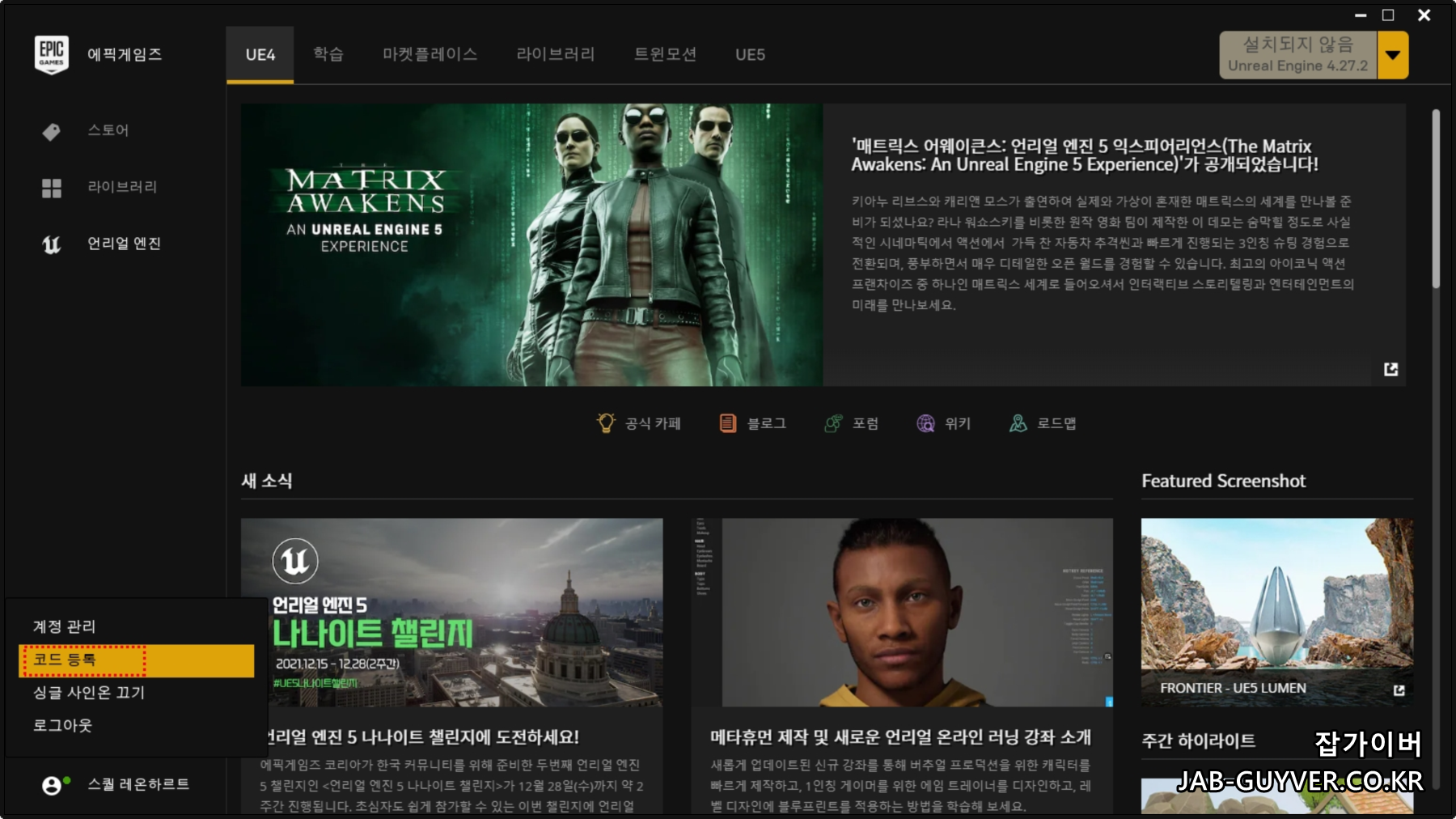
Task: Select 코드 등록 in the account menu
Action: (137, 660)
